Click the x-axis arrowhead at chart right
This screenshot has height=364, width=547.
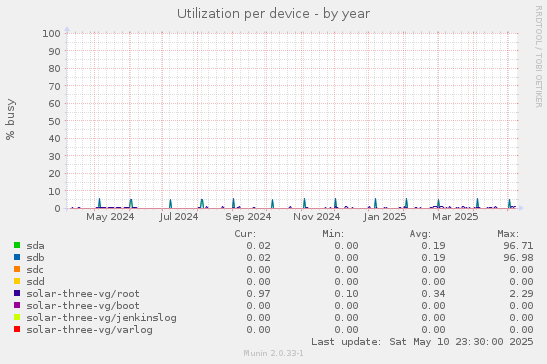pos(521,208)
